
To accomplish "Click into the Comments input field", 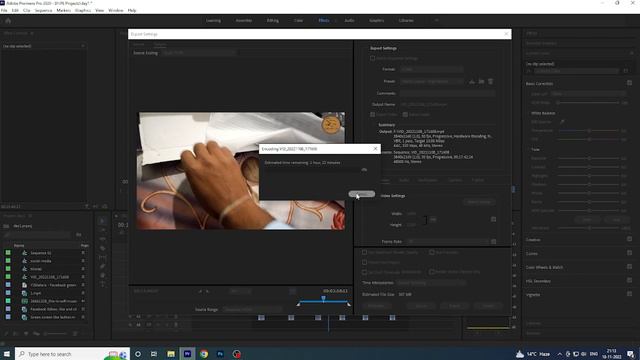I will (x=447, y=93).
